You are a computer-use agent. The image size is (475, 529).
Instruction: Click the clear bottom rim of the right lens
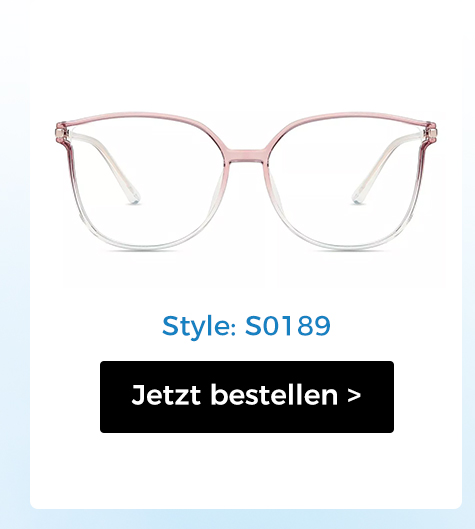click(x=347, y=248)
